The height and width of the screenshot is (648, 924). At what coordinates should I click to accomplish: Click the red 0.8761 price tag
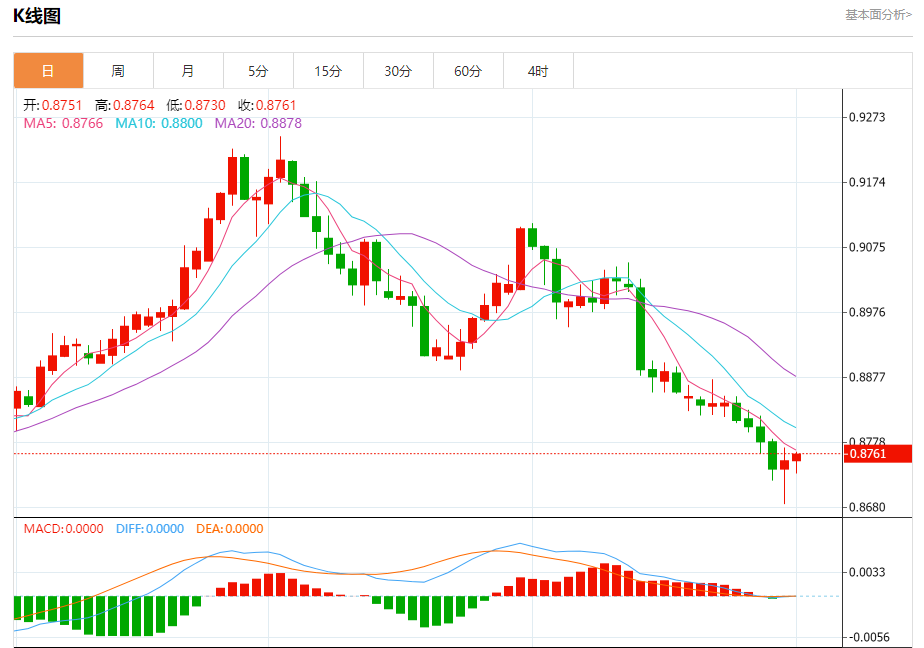pos(878,454)
